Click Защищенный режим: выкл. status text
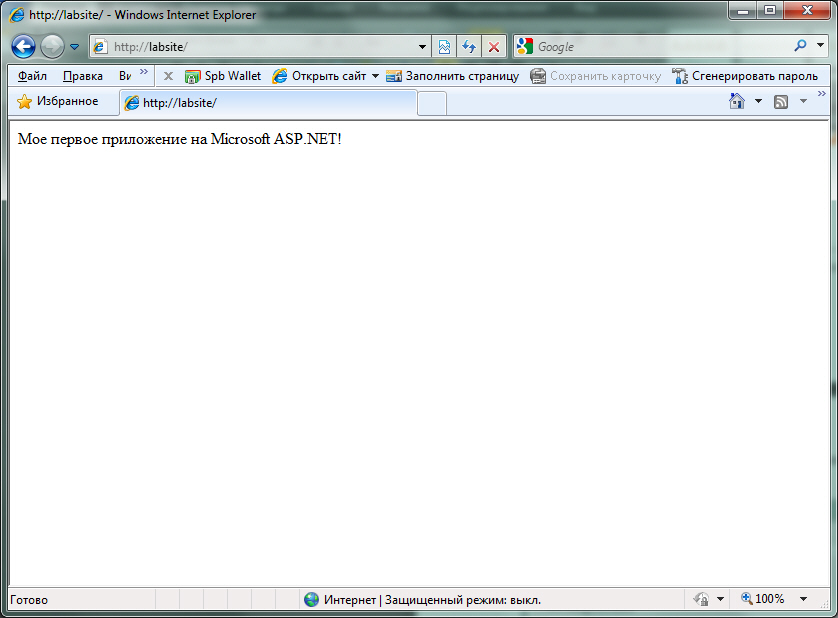The width and height of the screenshot is (838, 618). [x=463, y=600]
